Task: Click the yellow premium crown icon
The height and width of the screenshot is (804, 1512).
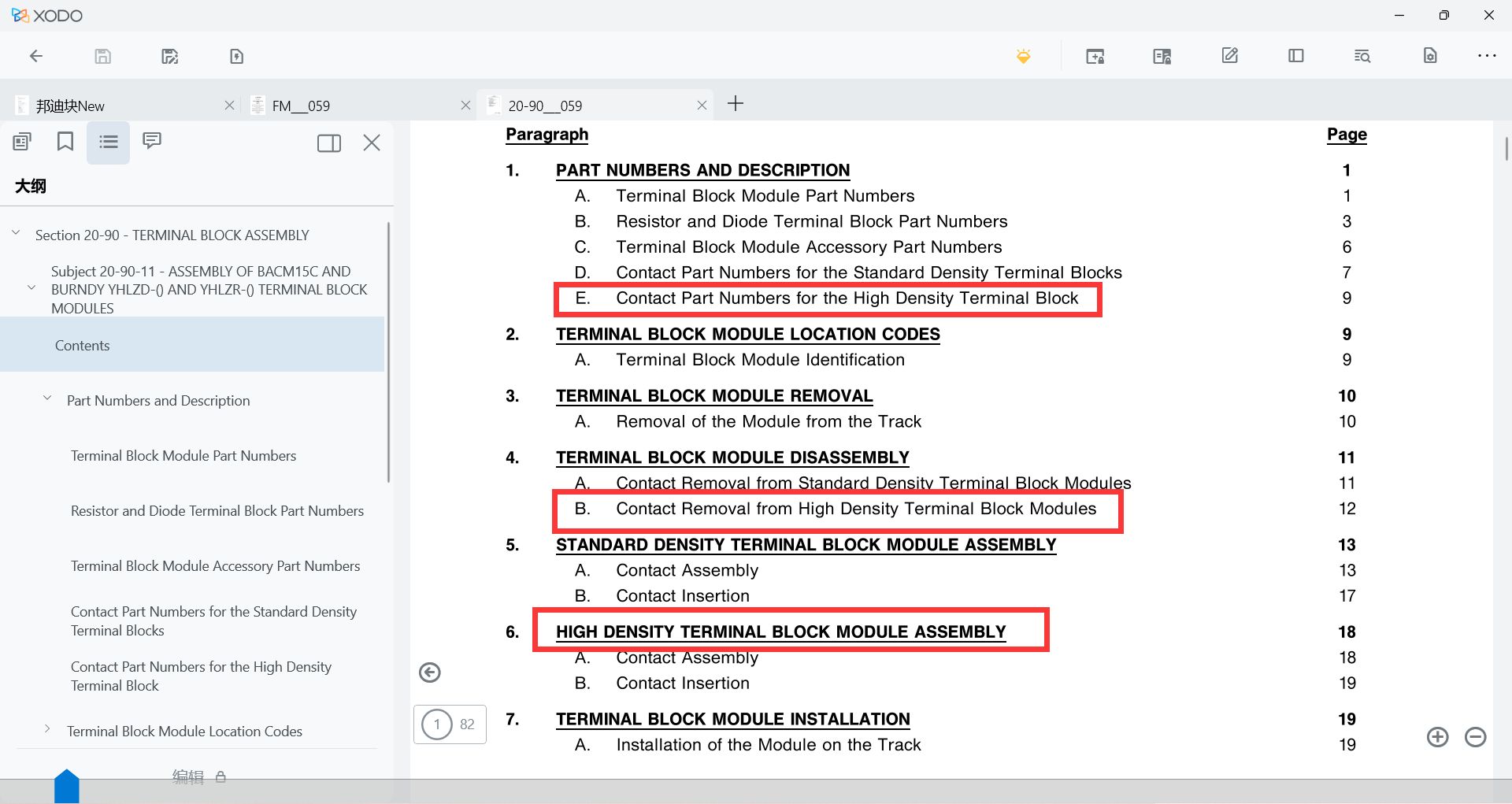Action: [x=1024, y=56]
